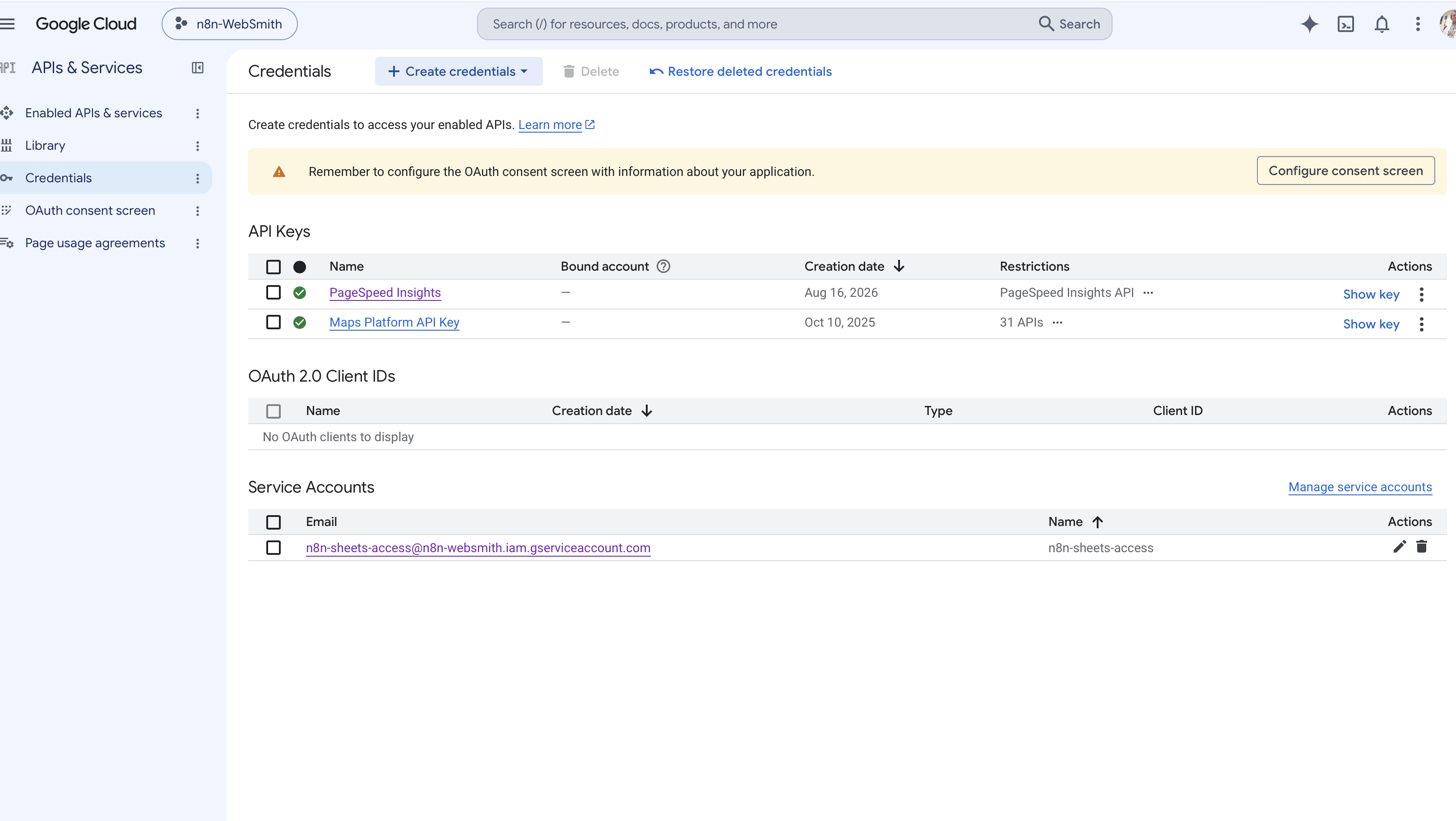Open the main navigation hamburger menu
Screen dimensions: 1456x821
(x=7, y=24)
